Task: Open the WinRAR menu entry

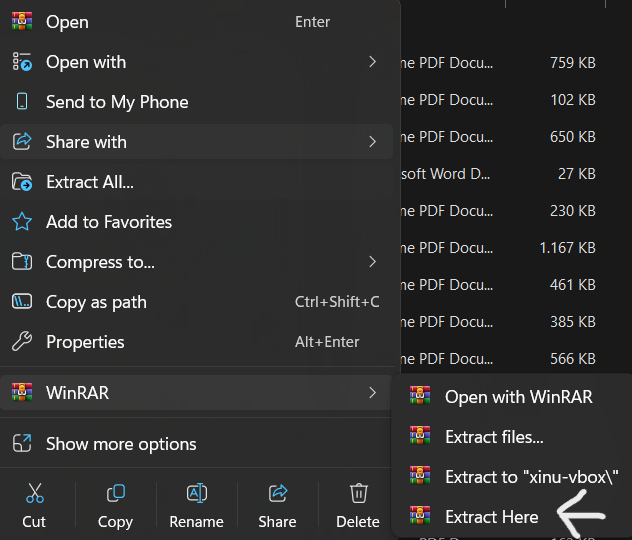Action: point(196,393)
